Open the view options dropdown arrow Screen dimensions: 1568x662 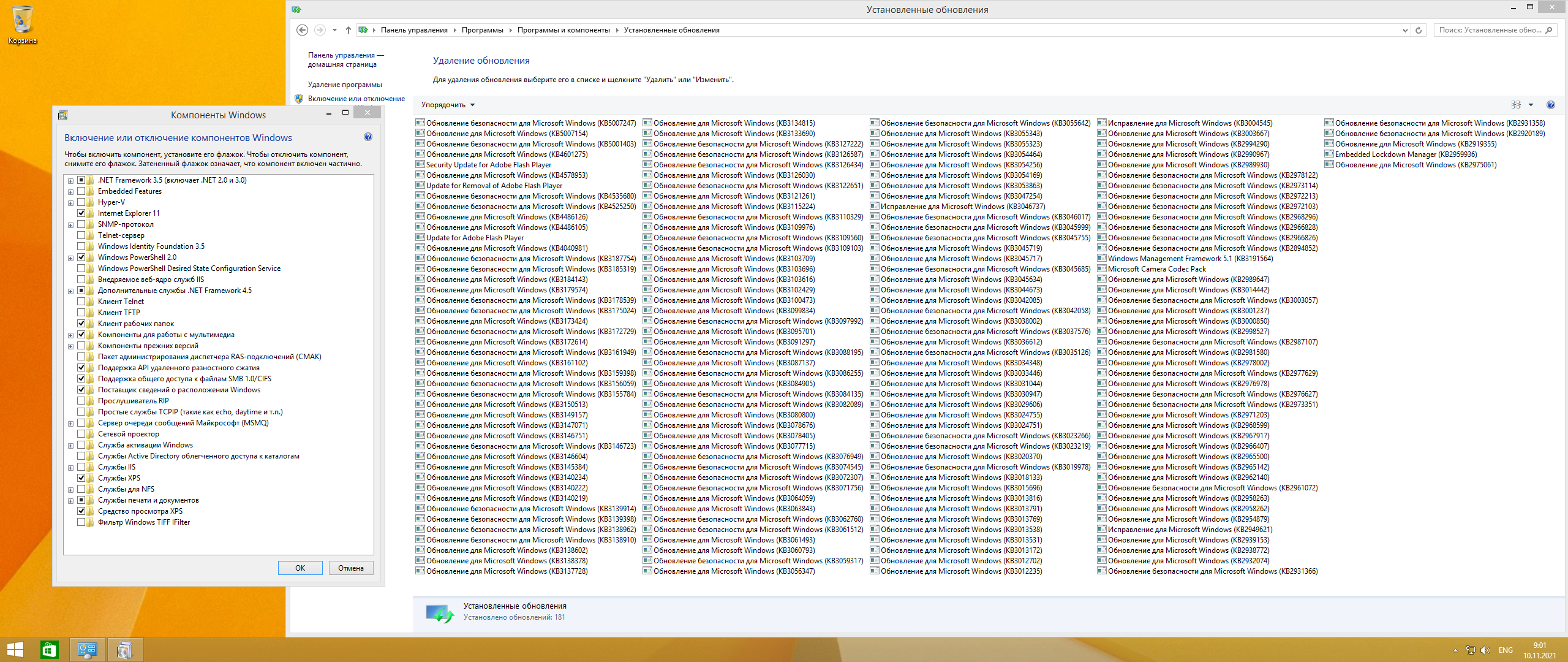tap(1531, 105)
